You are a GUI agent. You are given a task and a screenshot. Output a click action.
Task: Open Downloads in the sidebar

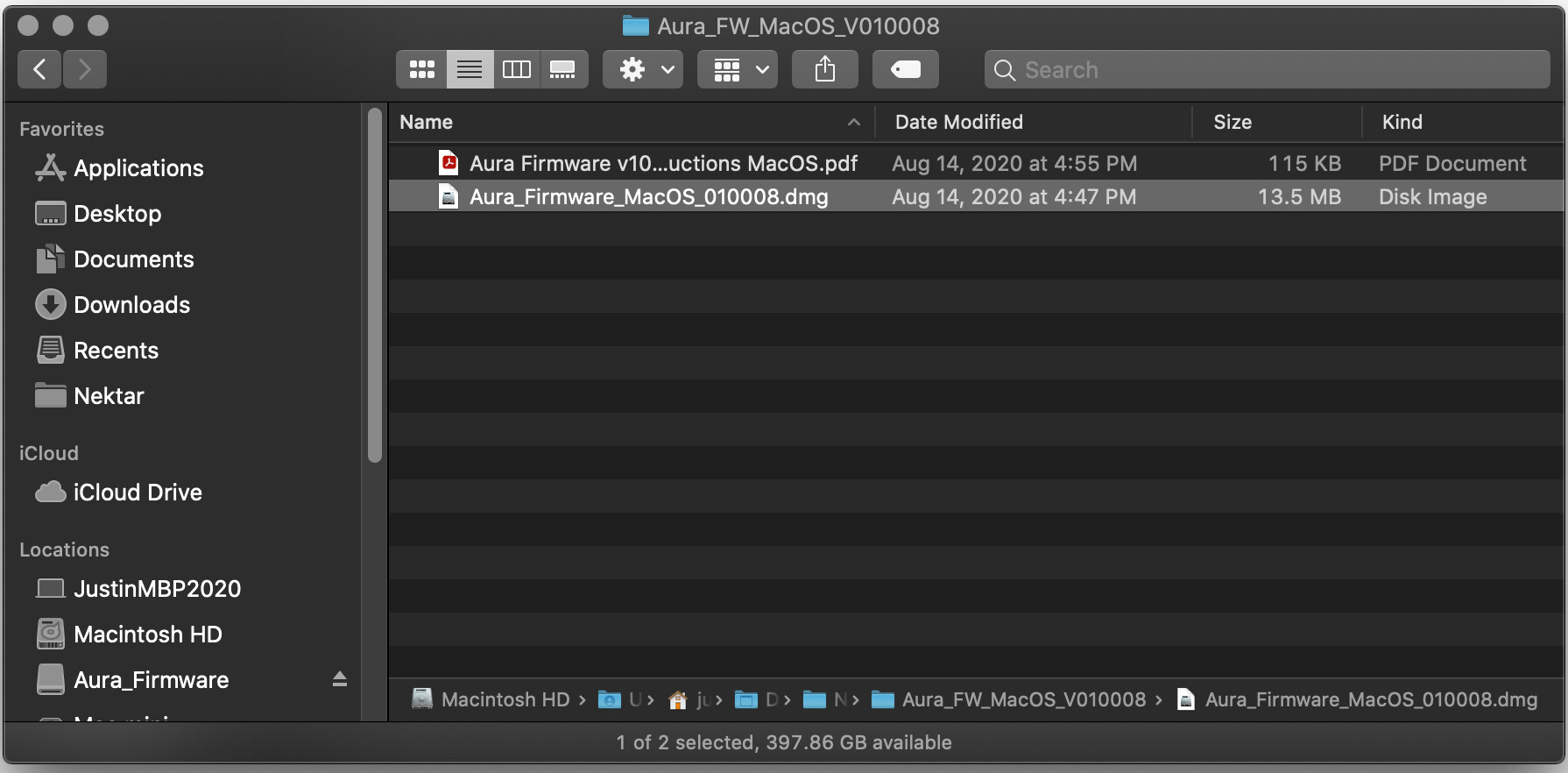click(131, 305)
